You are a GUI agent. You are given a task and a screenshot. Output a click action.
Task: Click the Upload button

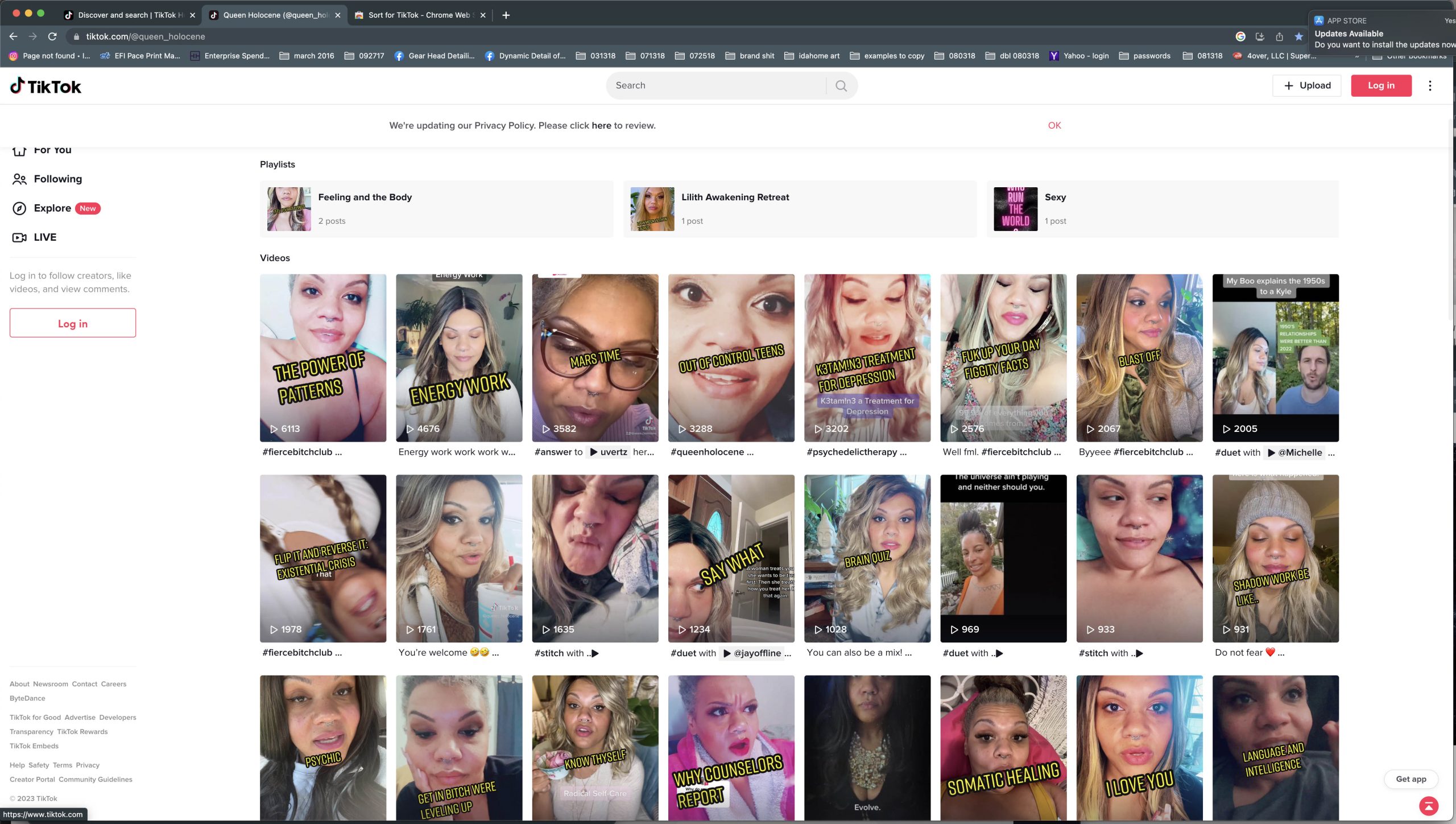click(1306, 85)
